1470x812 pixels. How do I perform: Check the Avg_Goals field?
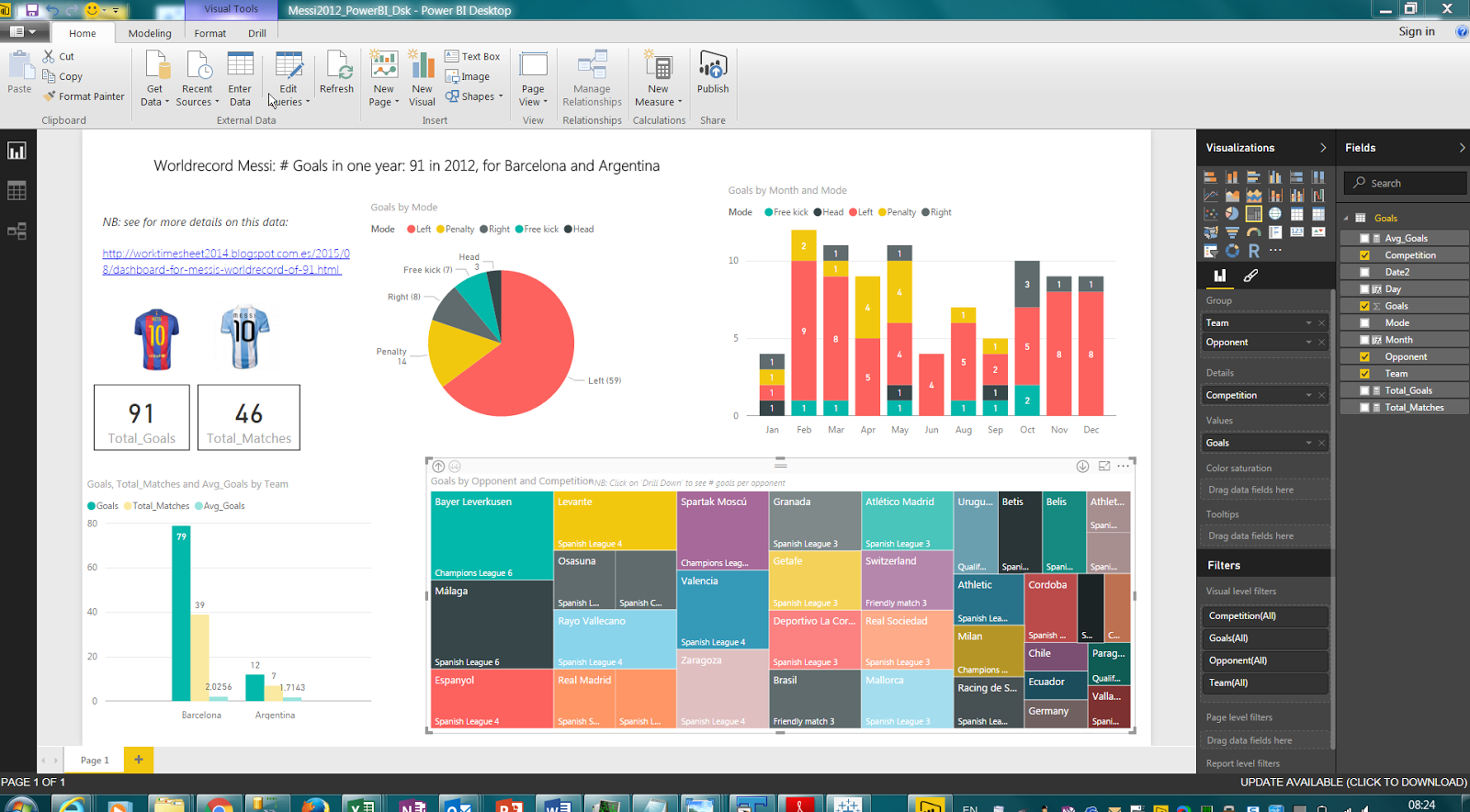coord(1364,238)
